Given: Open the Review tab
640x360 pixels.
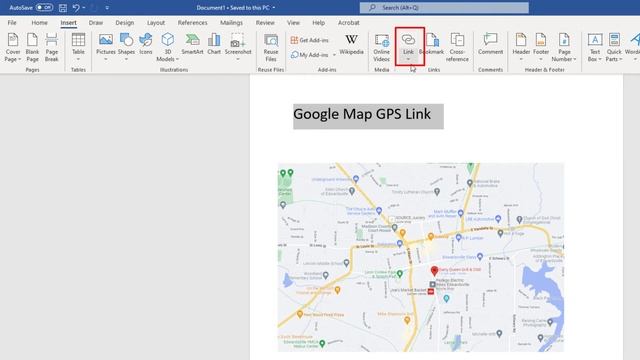Looking at the screenshot, I should (x=265, y=23).
